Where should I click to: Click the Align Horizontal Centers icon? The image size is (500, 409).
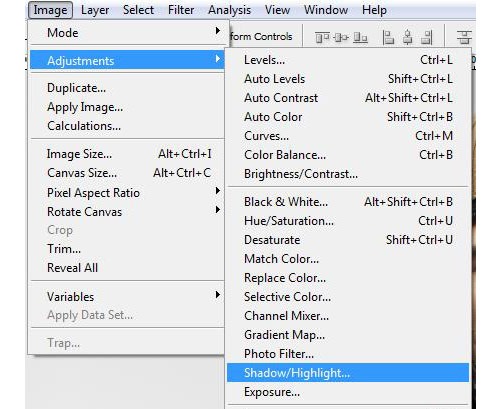point(407,38)
